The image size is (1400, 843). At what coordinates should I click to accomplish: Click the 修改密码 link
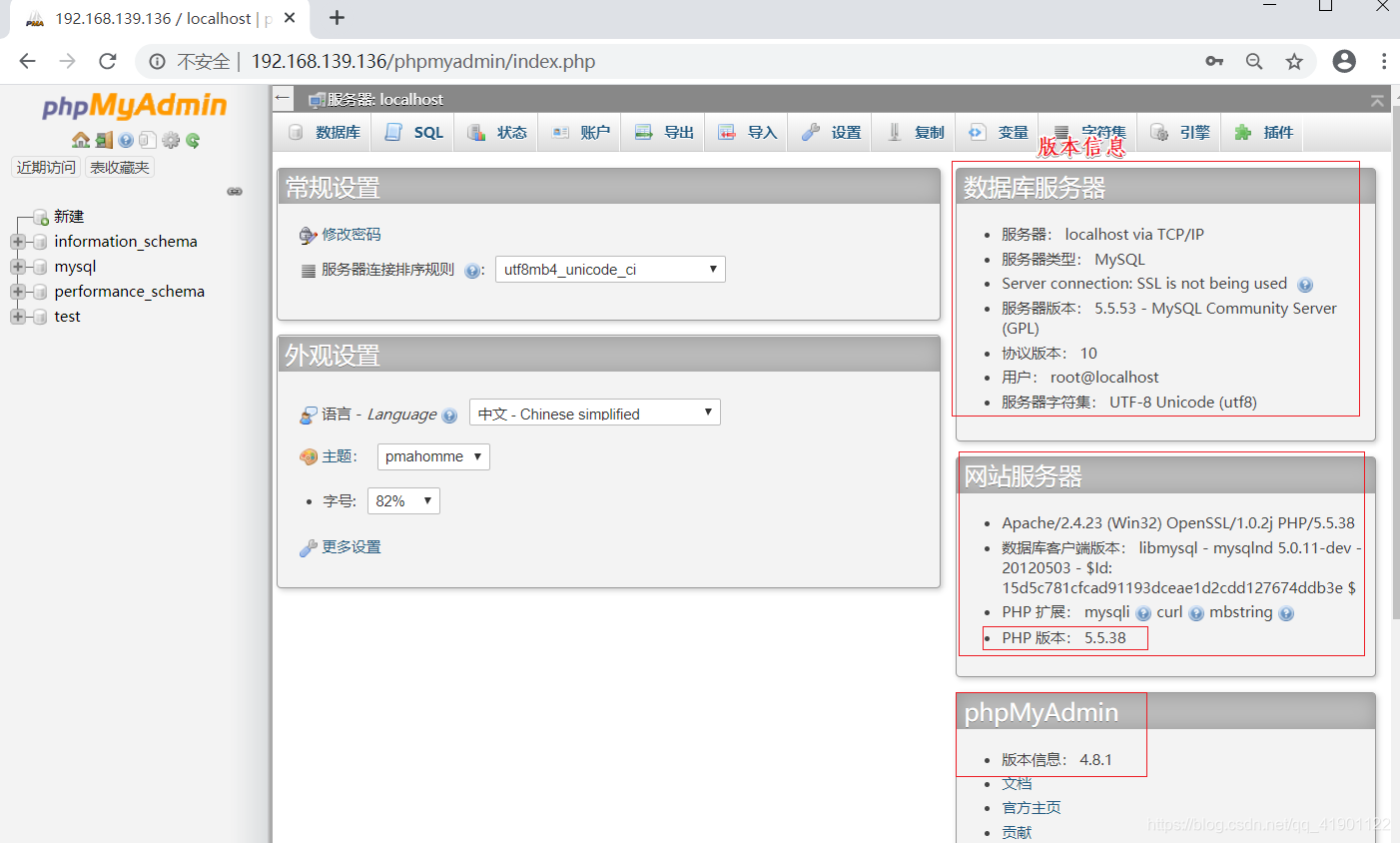(x=350, y=234)
